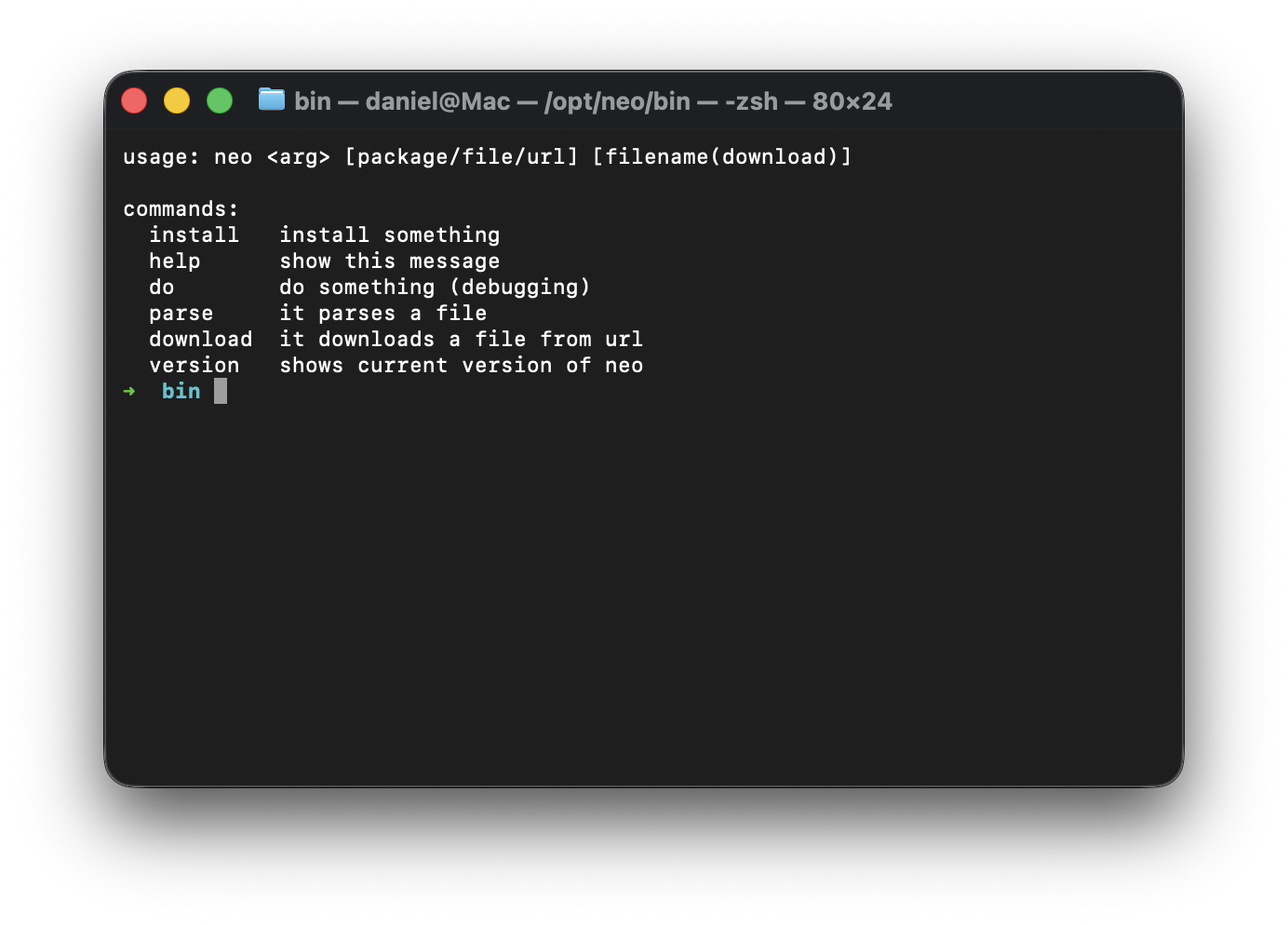Click the 'do' command name
The height and width of the screenshot is (925, 1288).
pyautogui.click(x=162, y=287)
